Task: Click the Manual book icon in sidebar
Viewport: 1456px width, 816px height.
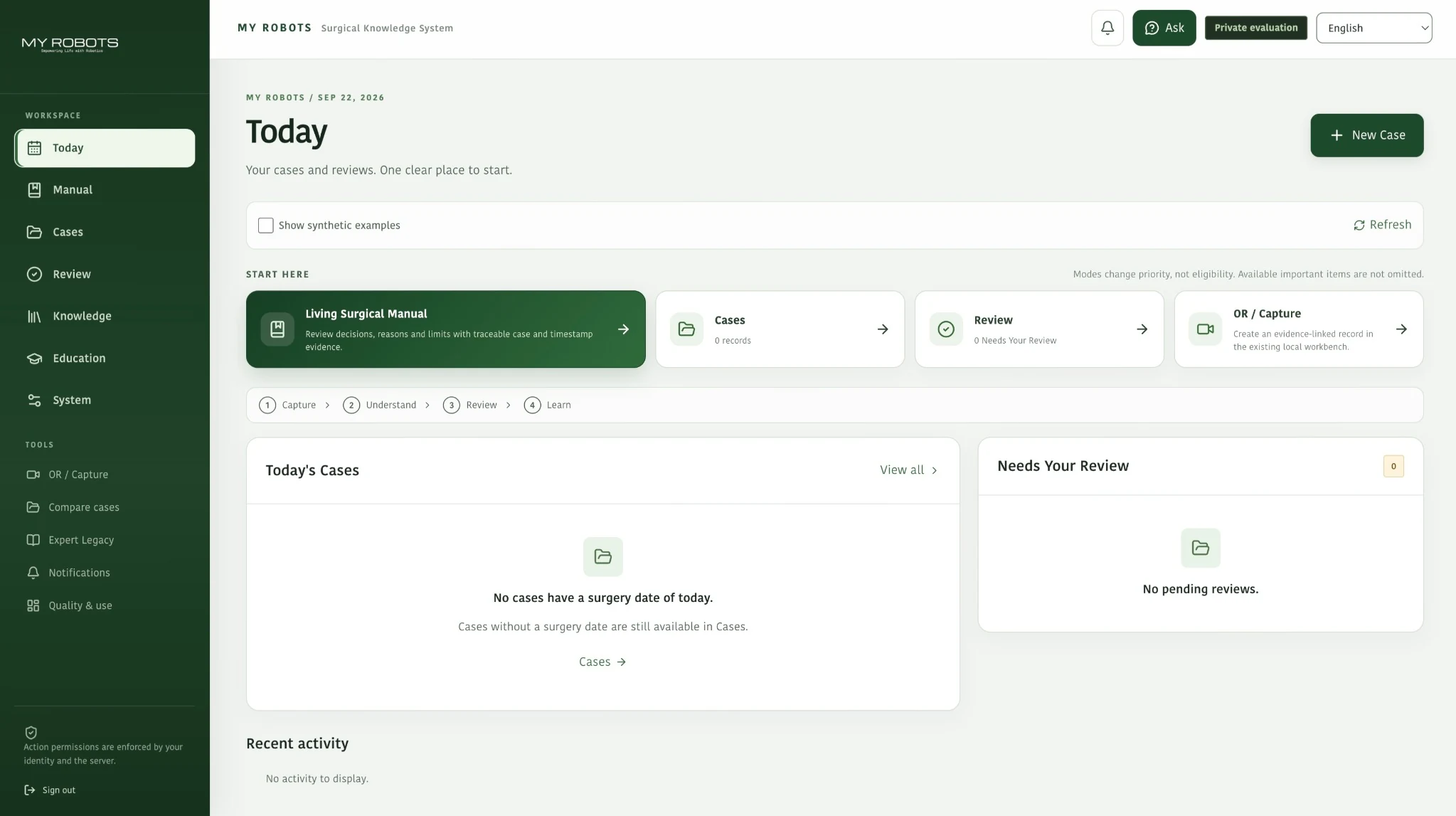Action: point(34,190)
